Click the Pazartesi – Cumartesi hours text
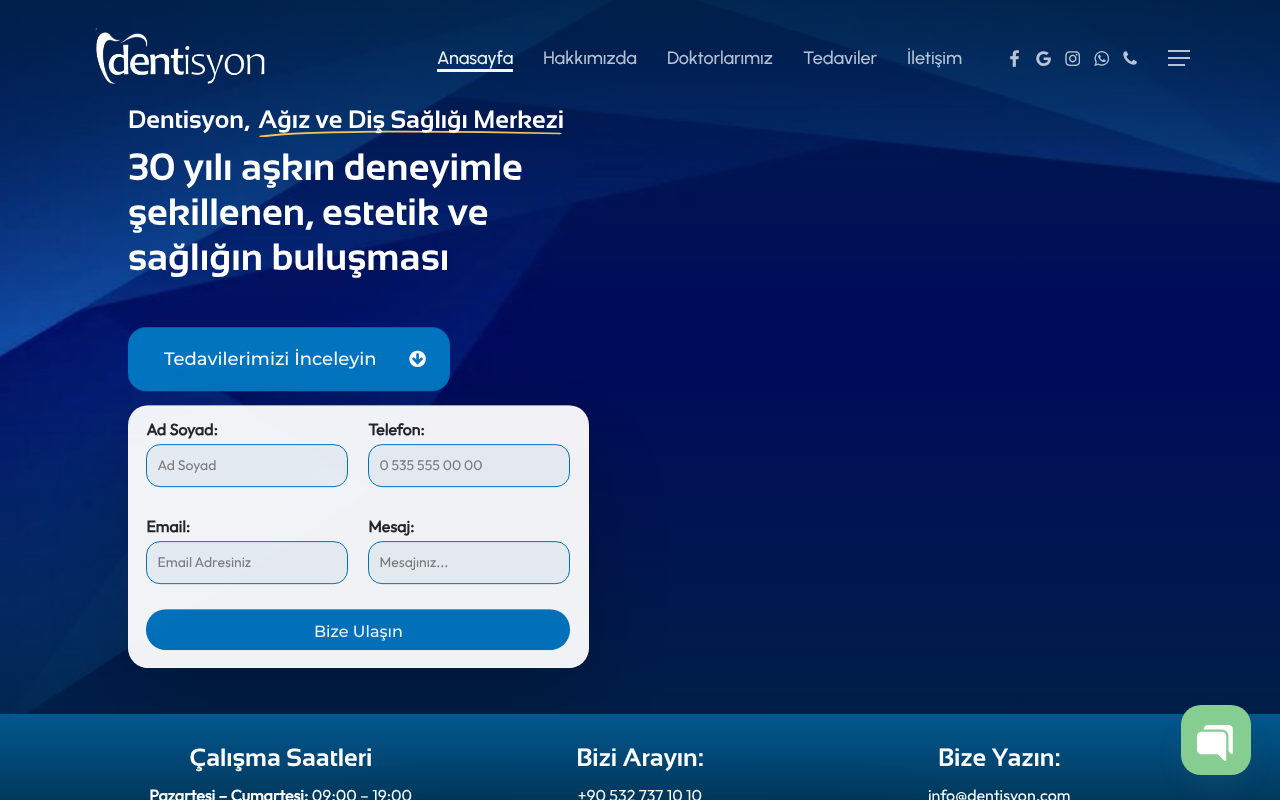The width and height of the screenshot is (1280, 800). pyautogui.click(x=280, y=794)
